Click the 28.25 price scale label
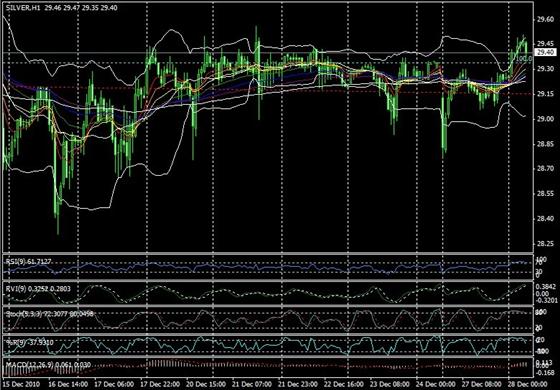 pos(545,244)
